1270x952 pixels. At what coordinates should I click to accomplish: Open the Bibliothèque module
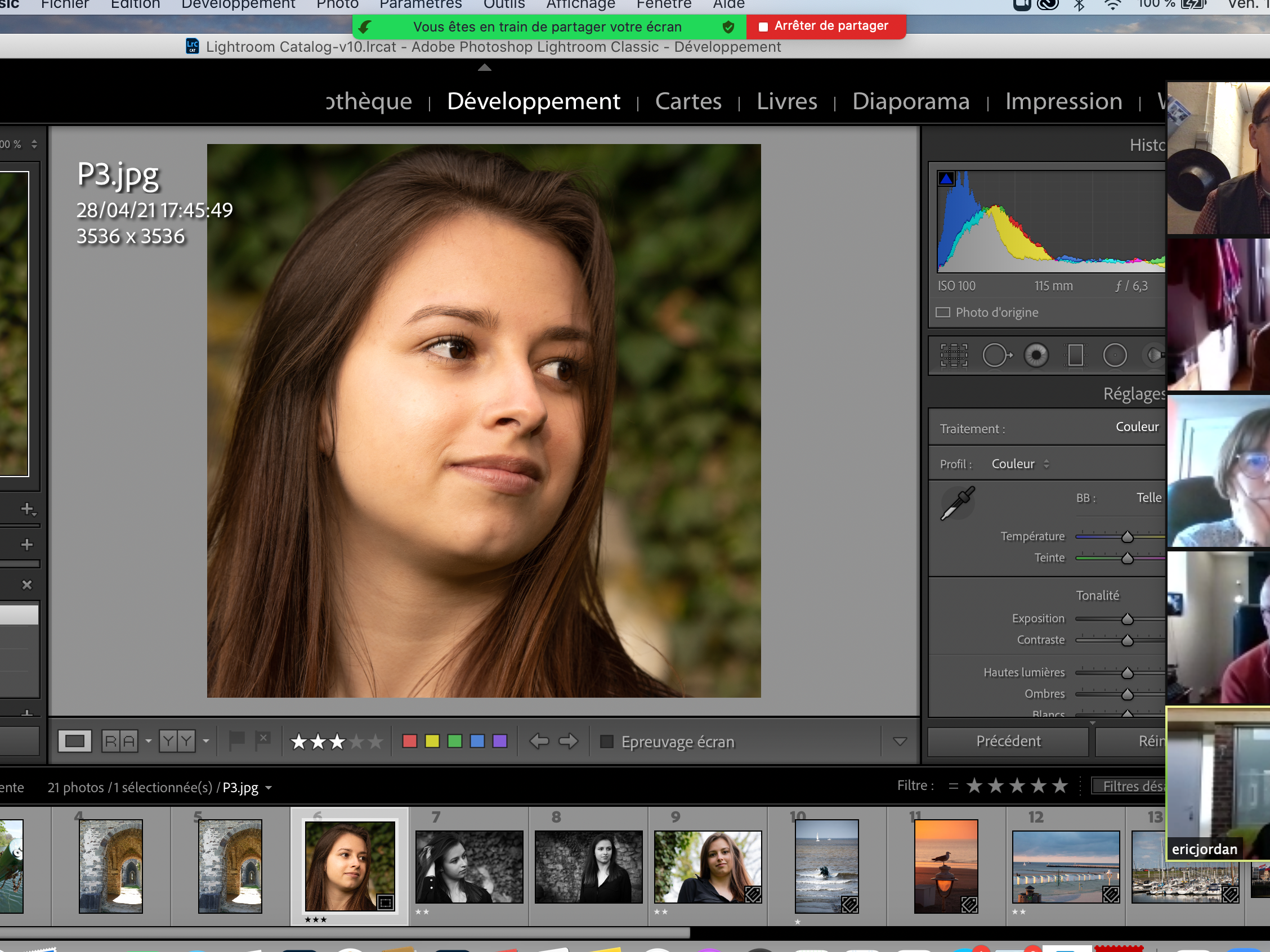point(369,101)
